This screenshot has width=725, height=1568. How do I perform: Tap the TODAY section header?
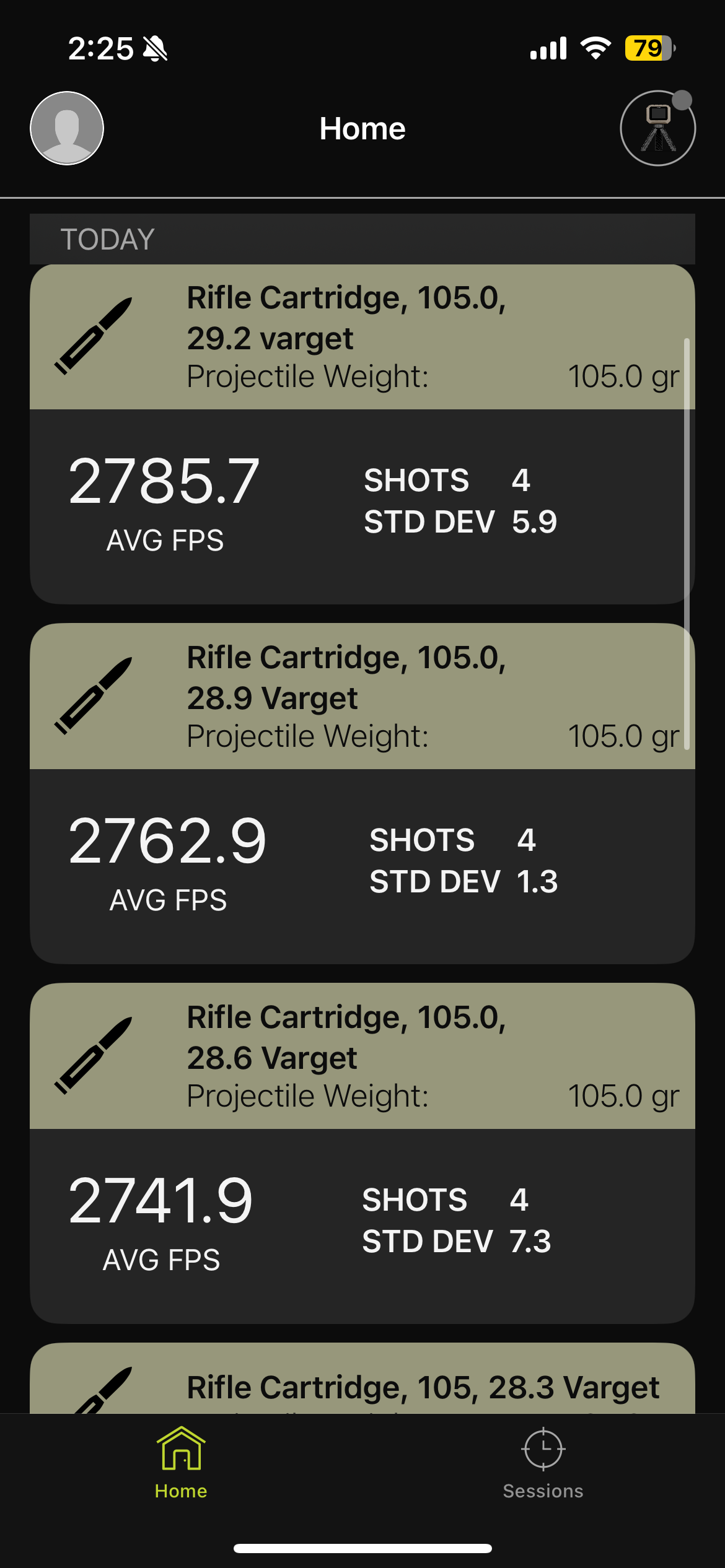point(108,239)
